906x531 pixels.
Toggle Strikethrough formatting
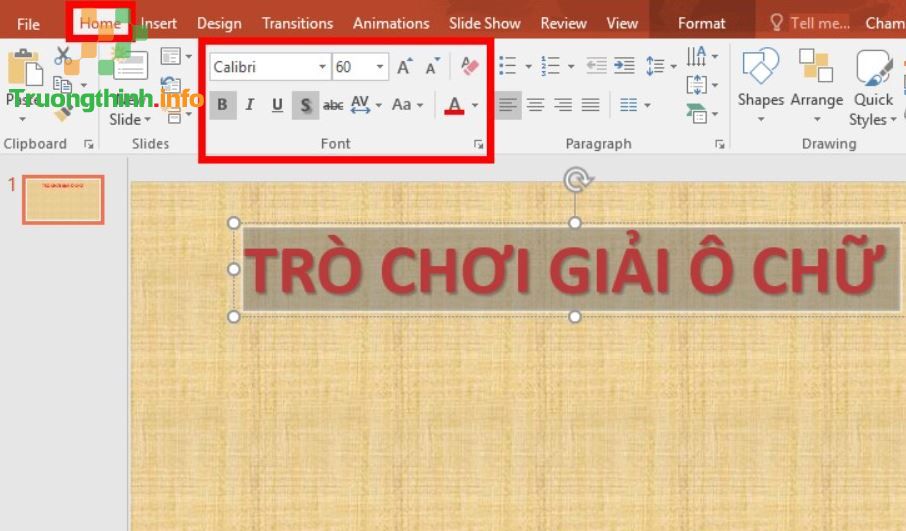(x=333, y=105)
